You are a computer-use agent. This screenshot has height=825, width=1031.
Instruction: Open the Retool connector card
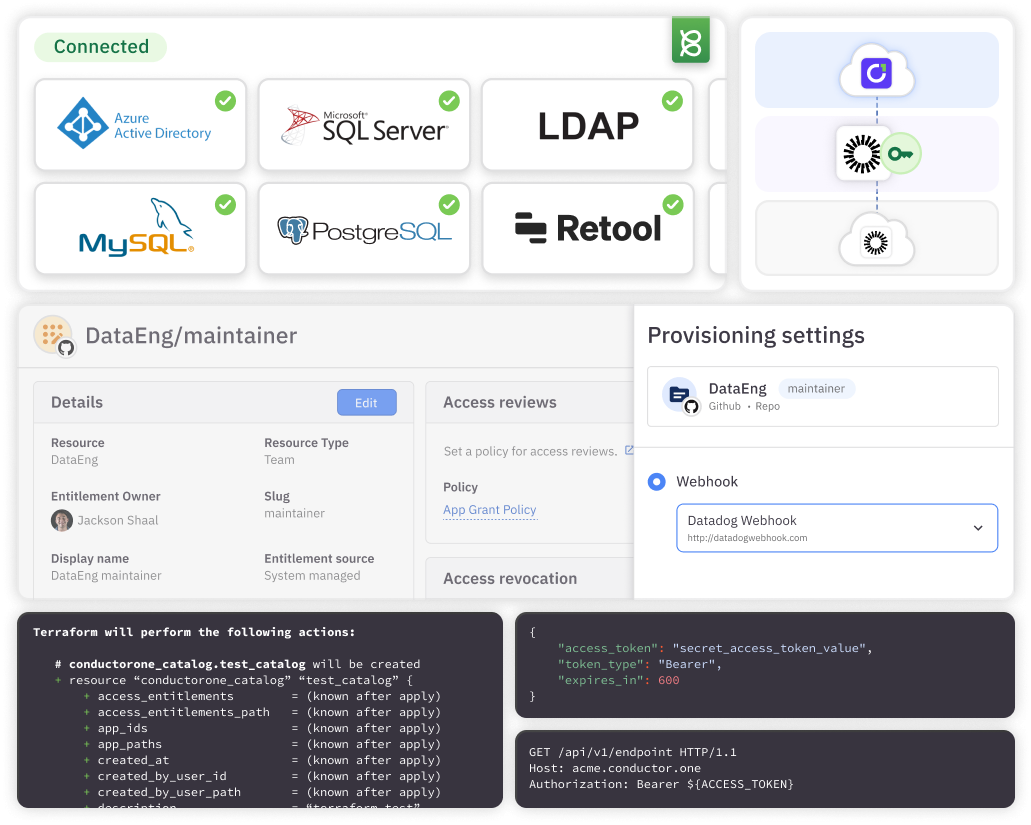click(588, 228)
